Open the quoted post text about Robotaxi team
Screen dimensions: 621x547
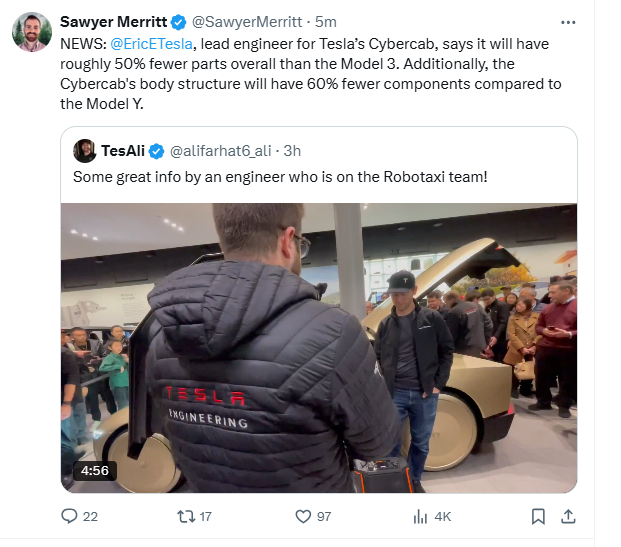coord(280,177)
